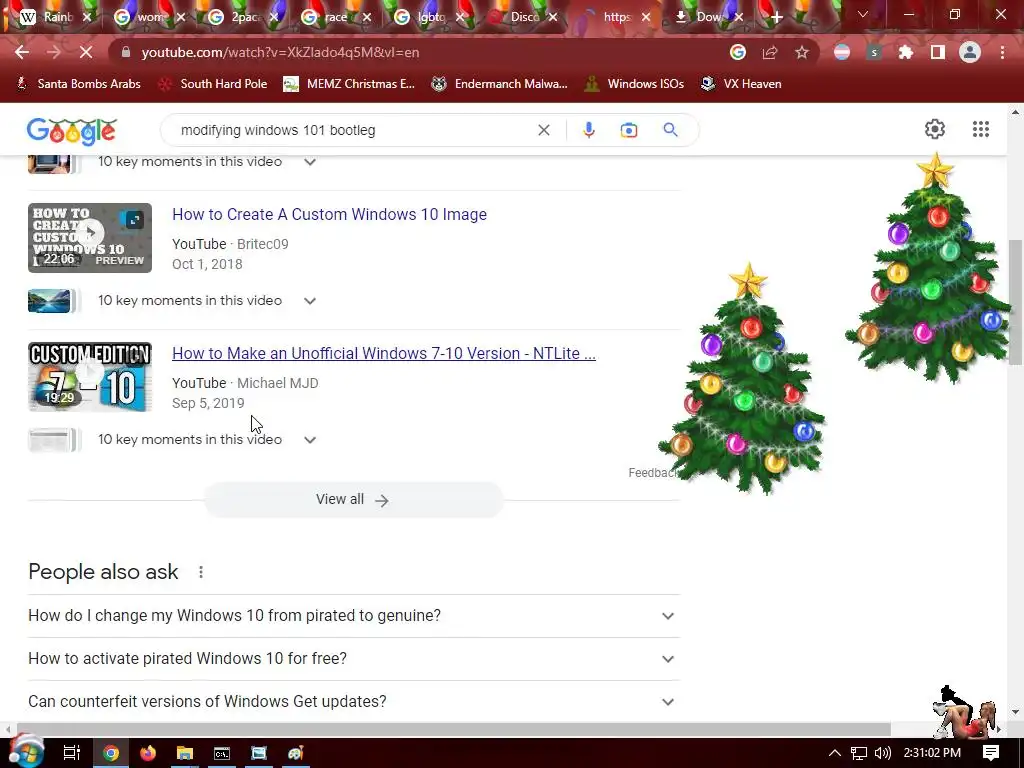Image resolution: width=1024 pixels, height=768 pixels.
Task: Open Task View on taskbar
Action: (71, 753)
